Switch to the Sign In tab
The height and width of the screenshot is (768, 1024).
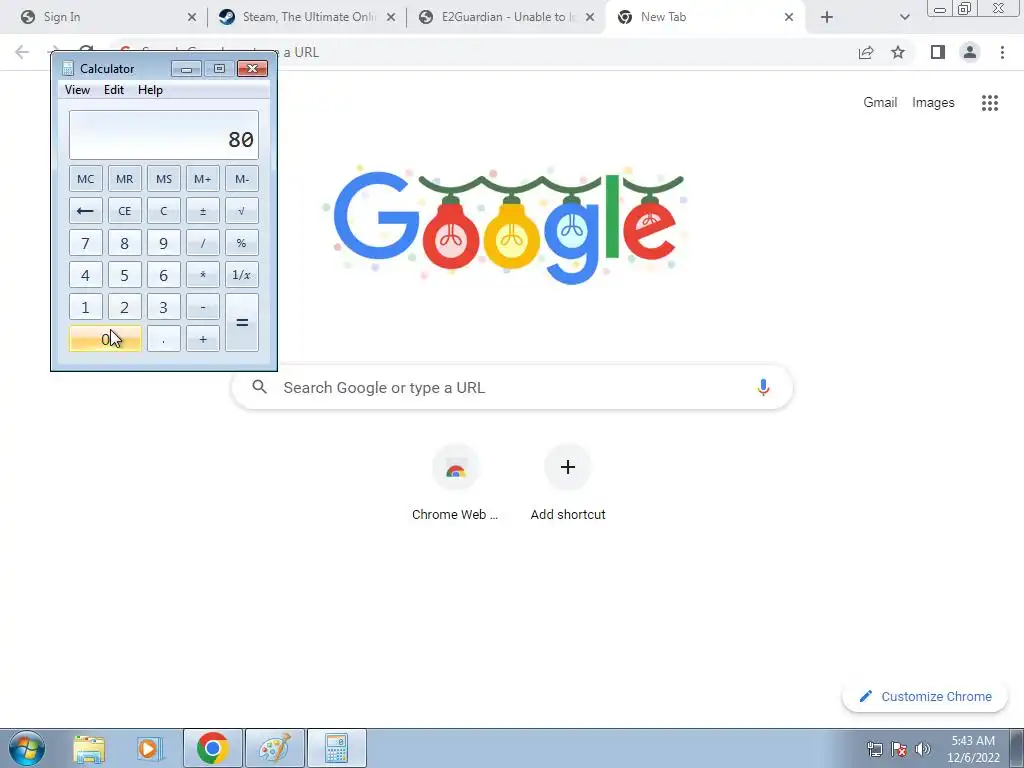coord(108,17)
